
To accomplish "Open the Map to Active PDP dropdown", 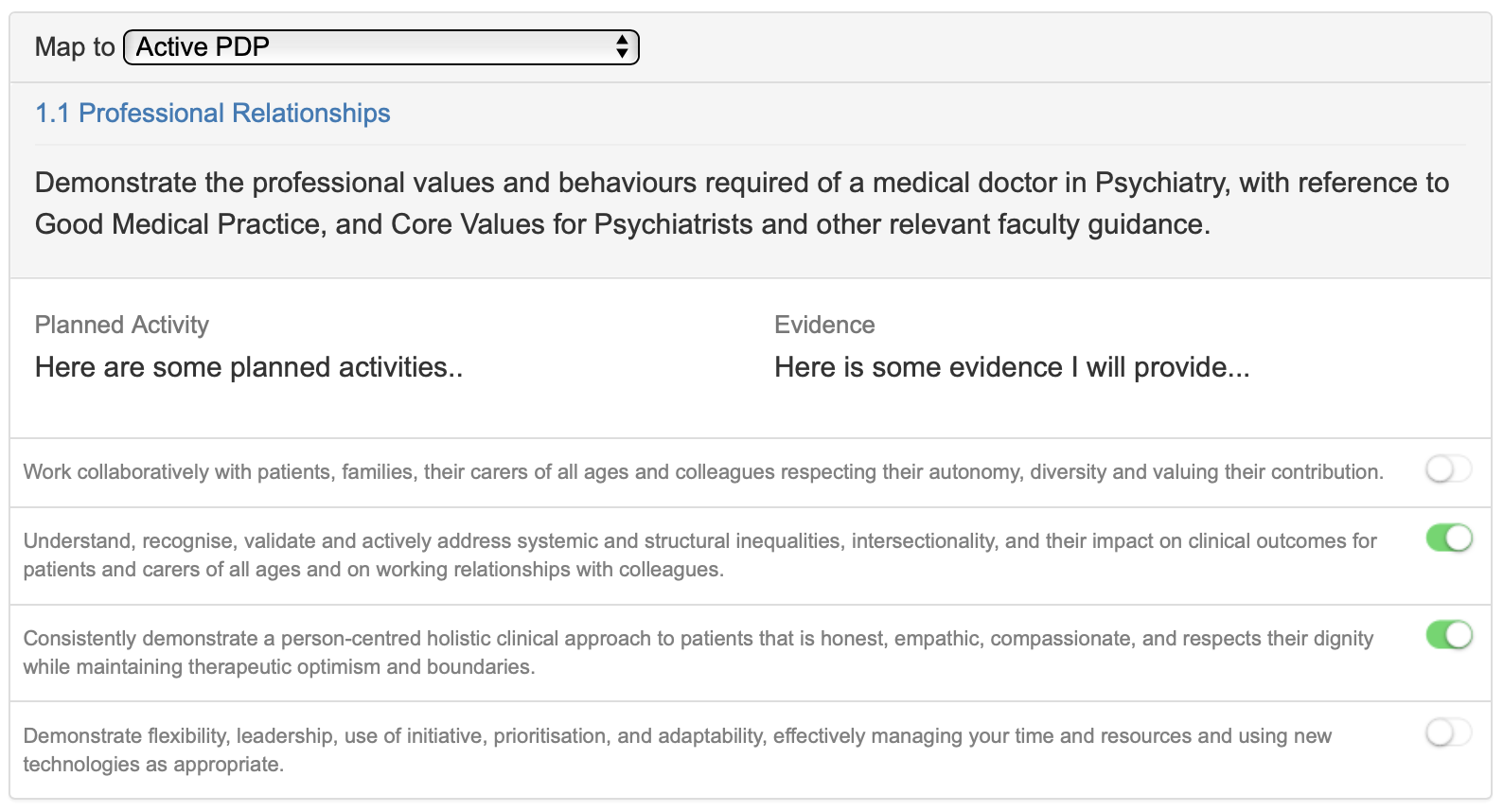I will (x=381, y=47).
